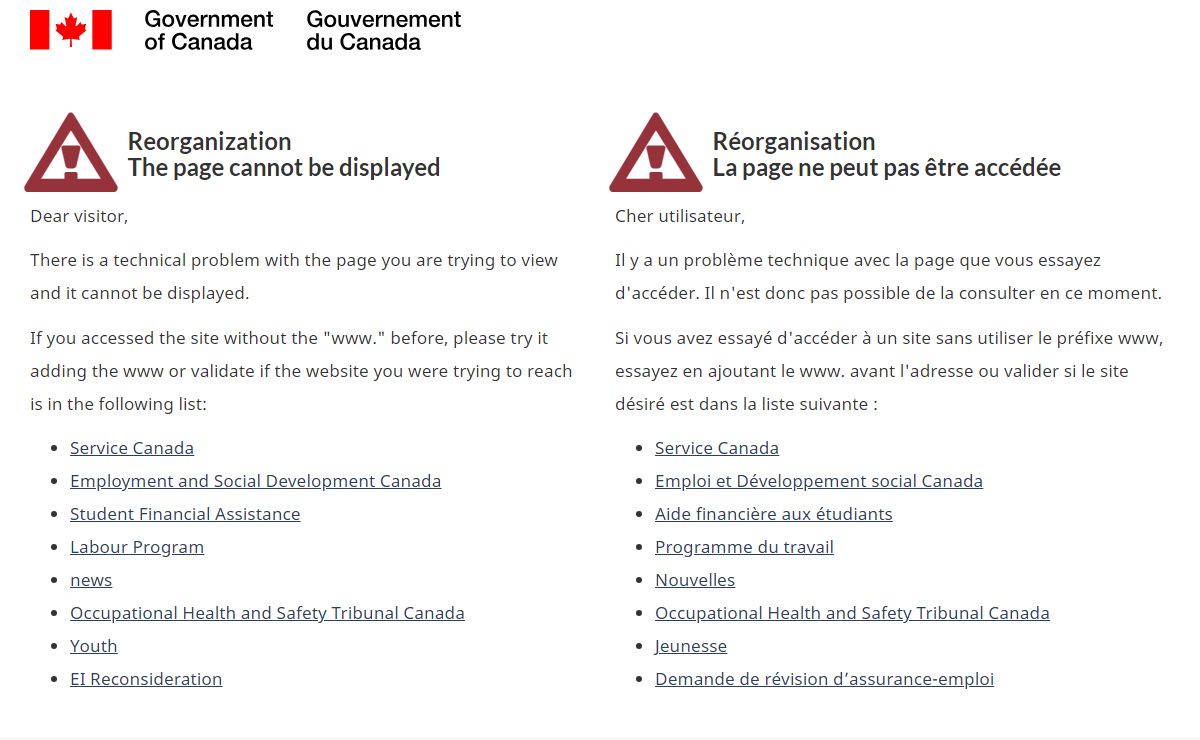Open Employment and Social Development Canada link
This screenshot has width=1200, height=740.
(255, 481)
